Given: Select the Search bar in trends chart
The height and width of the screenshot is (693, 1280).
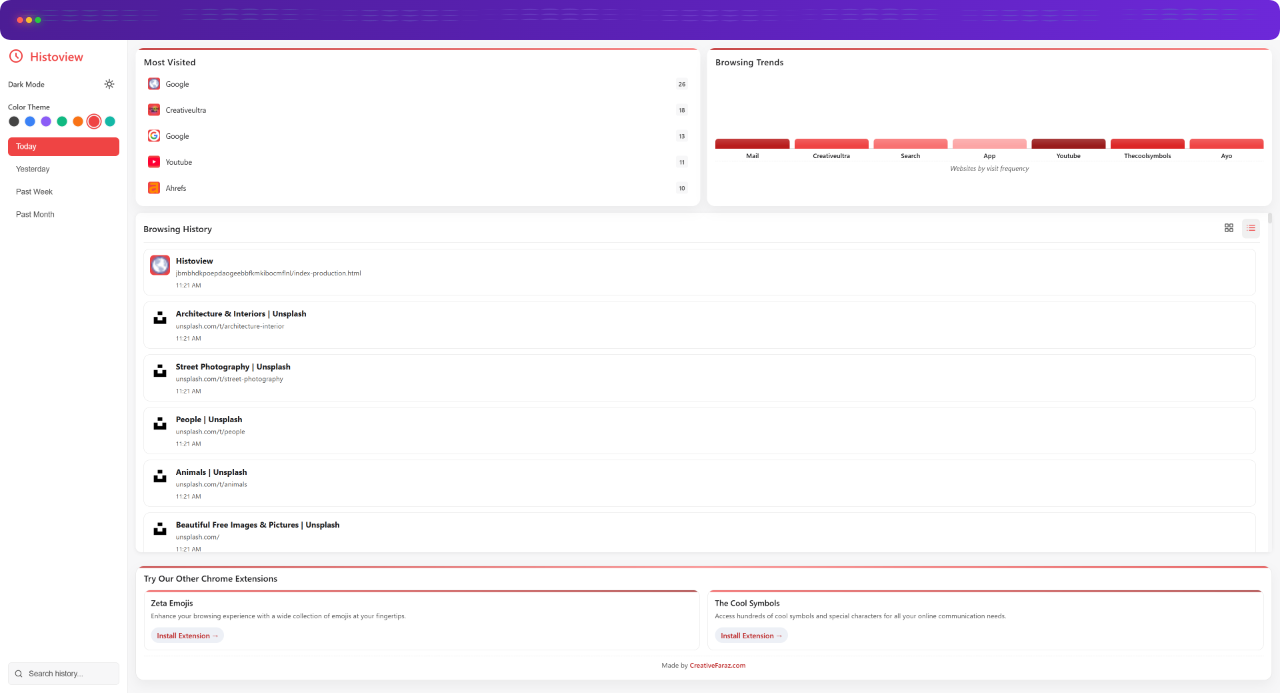Looking at the screenshot, I should (910, 144).
